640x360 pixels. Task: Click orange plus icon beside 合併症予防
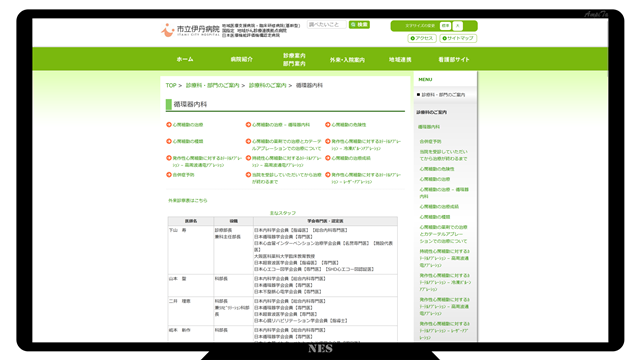point(169,175)
